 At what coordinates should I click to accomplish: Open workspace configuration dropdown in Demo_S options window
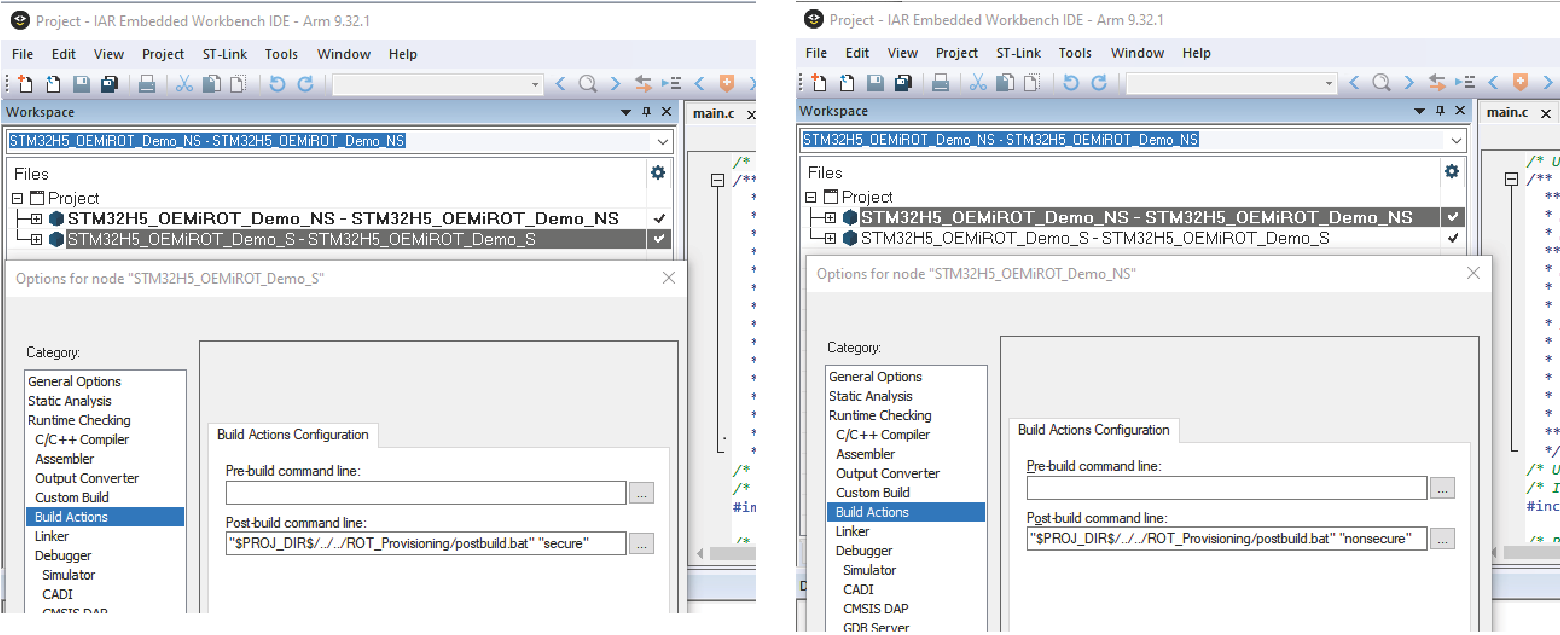[x=661, y=142]
